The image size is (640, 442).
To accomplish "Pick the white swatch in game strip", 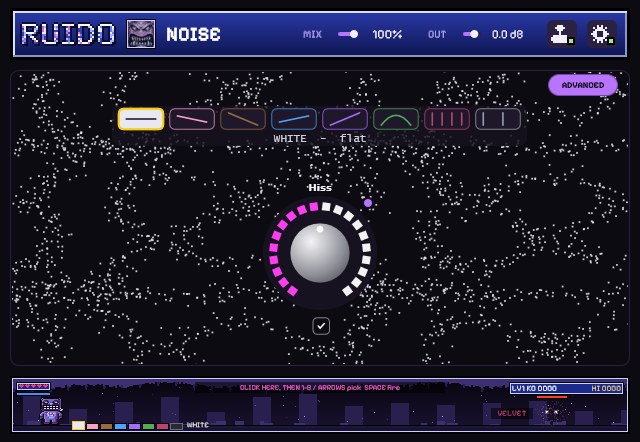I will coord(78,426).
